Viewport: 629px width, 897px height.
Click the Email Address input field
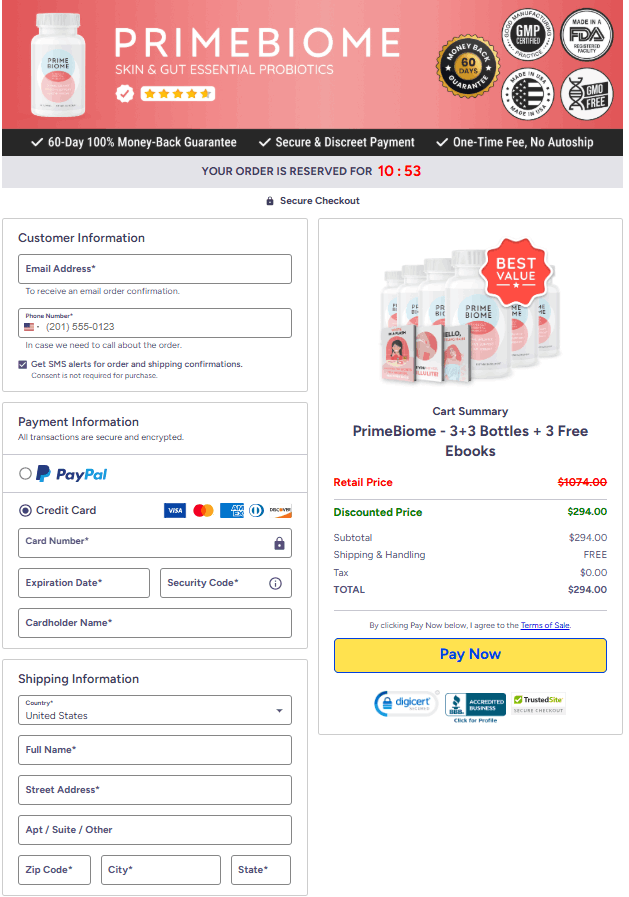coord(155,269)
